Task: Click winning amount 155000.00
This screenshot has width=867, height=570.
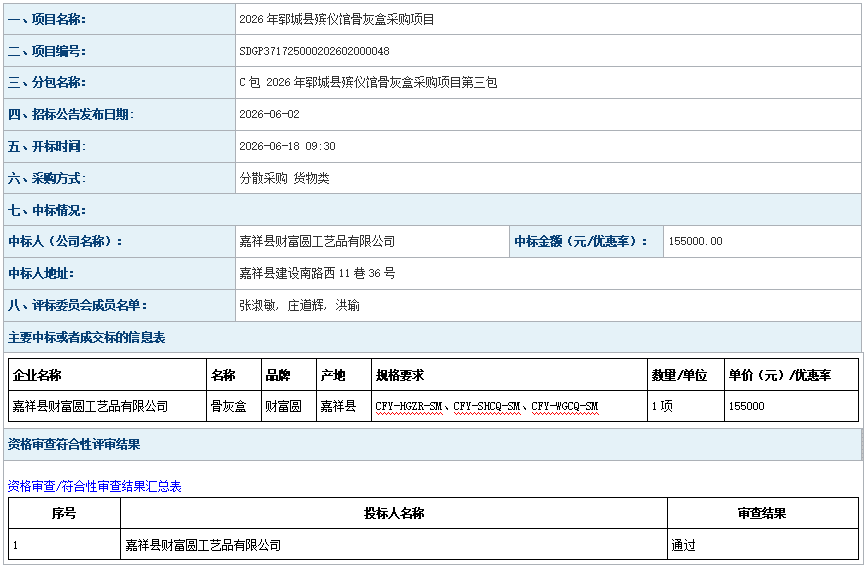Action: click(695, 242)
